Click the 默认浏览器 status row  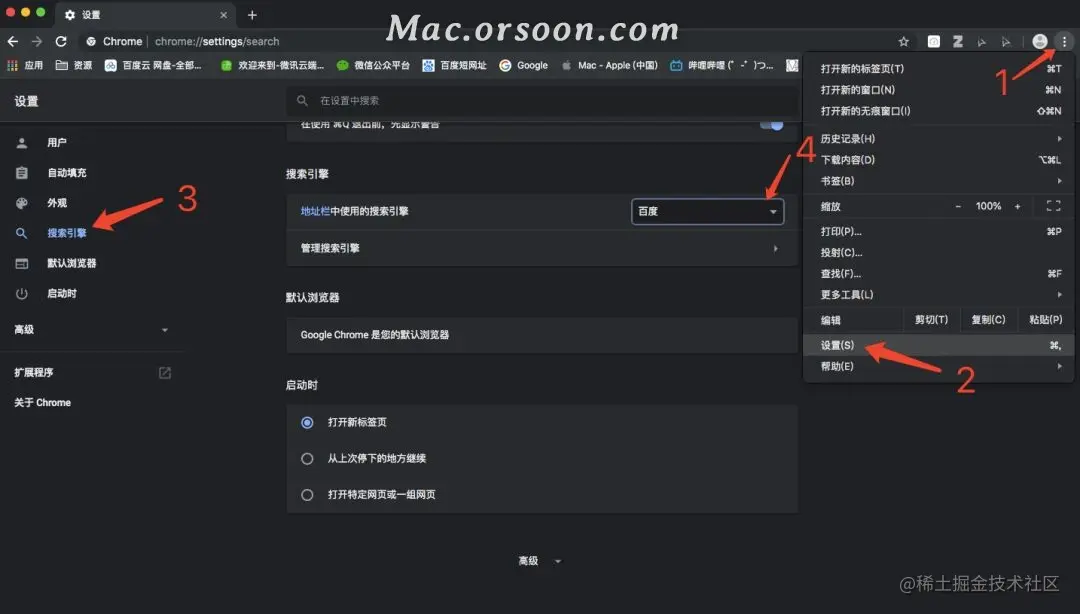[x=542, y=335]
